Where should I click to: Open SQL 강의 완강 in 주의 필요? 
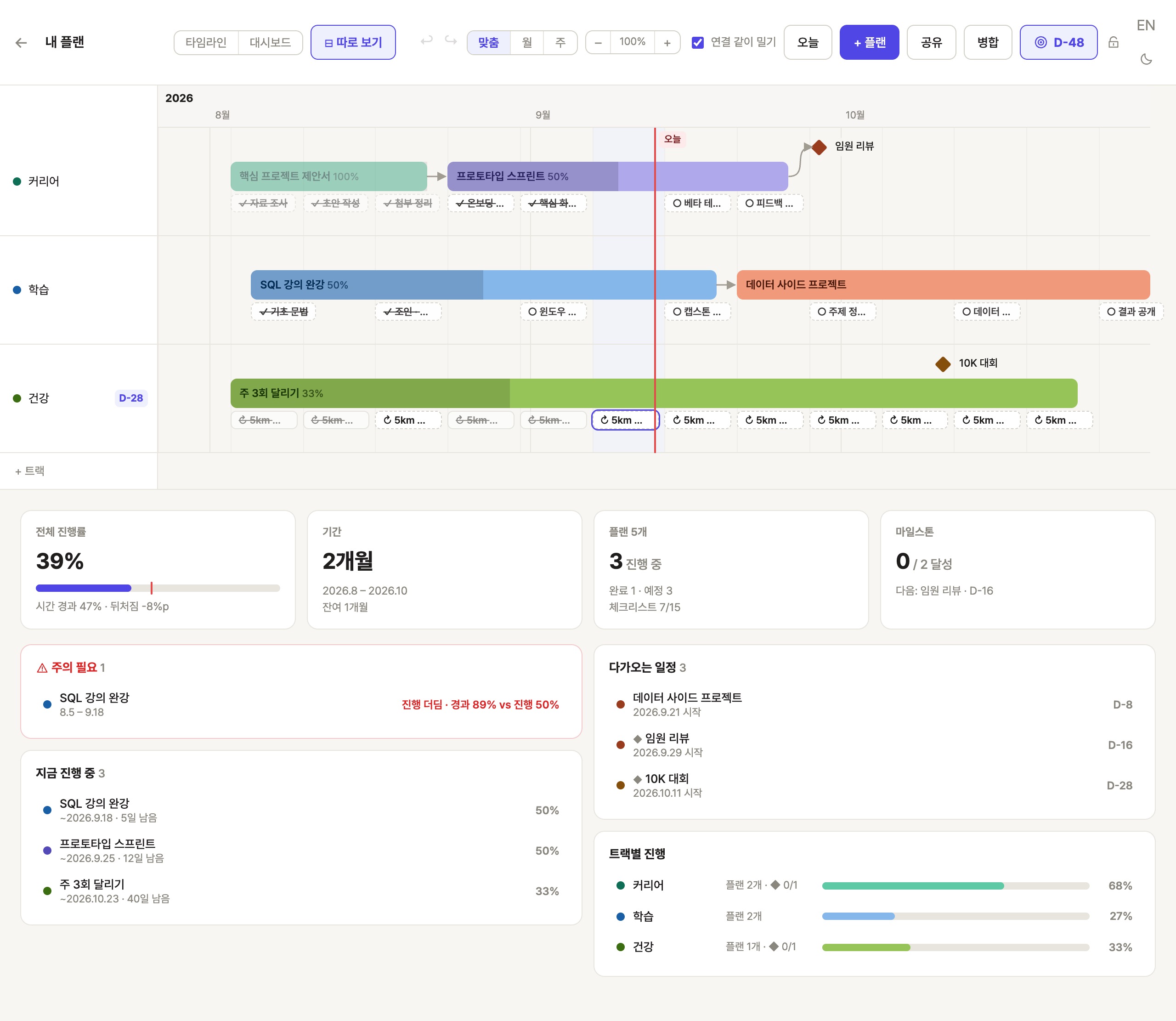point(301,705)
